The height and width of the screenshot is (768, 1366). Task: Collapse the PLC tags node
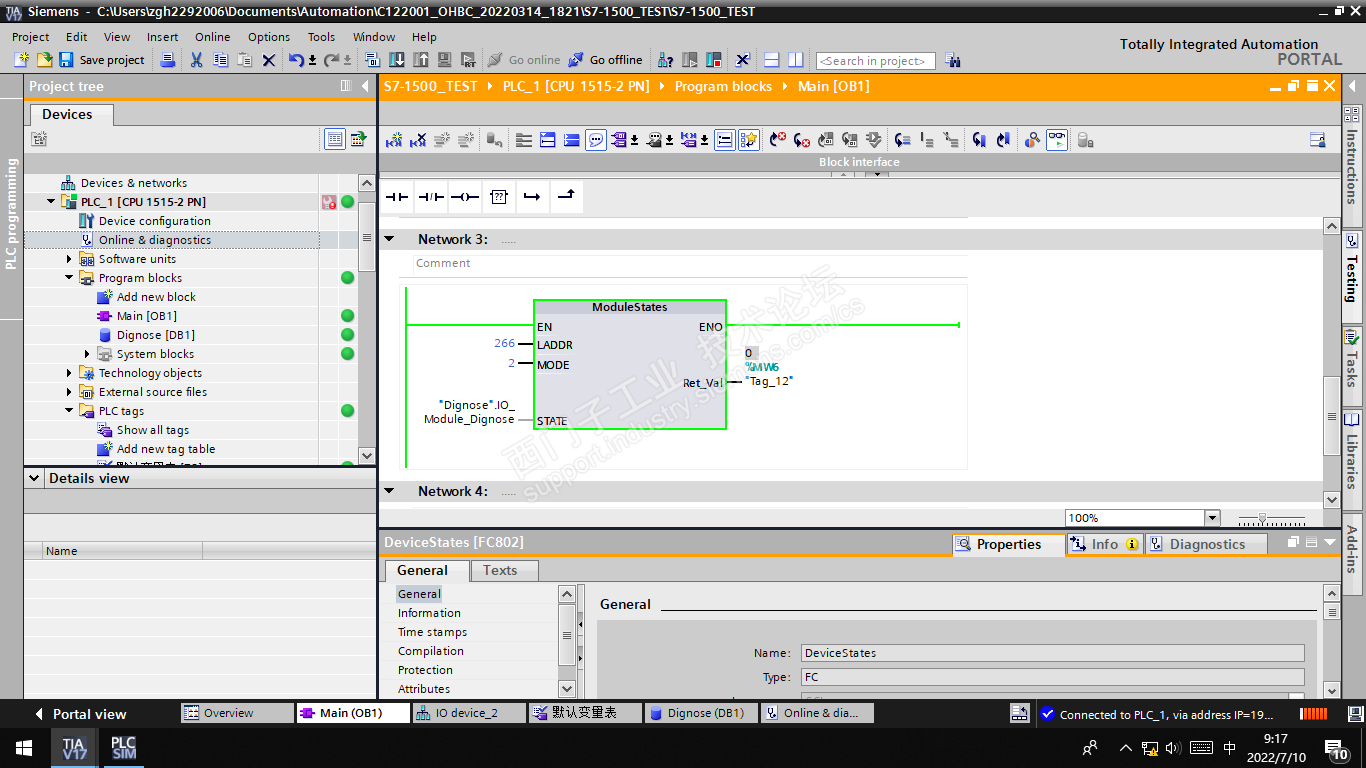click(x=69, y=411)
